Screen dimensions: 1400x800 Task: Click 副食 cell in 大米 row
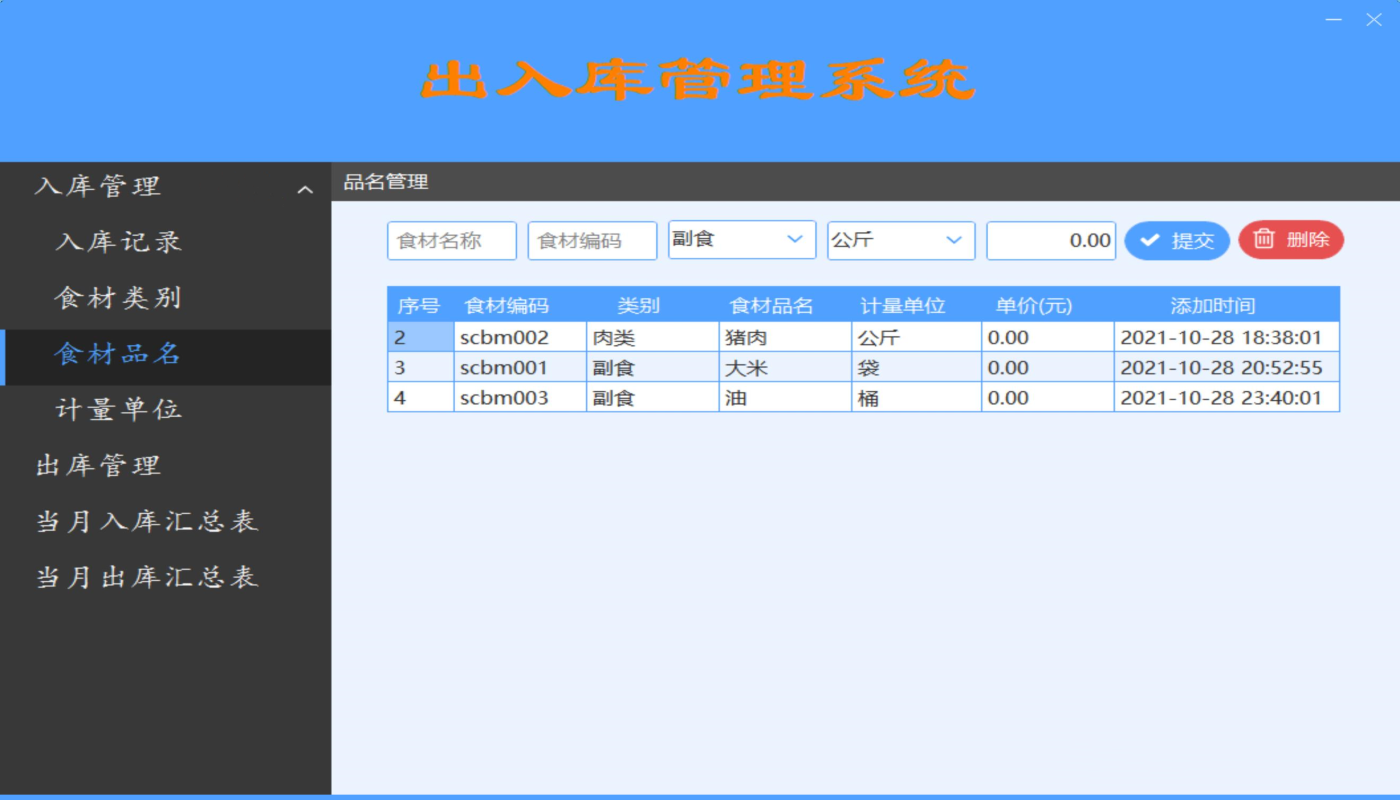tap(652, 367)
